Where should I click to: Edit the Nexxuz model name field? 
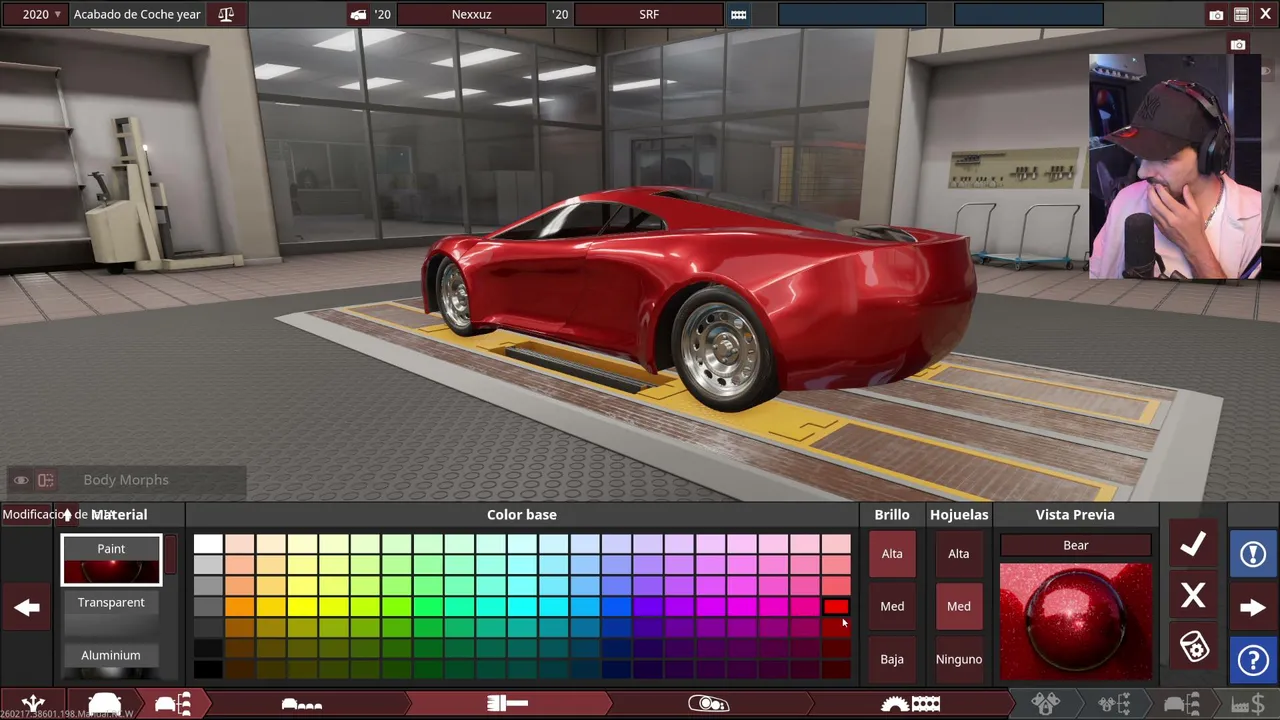(x=472, y=15)
